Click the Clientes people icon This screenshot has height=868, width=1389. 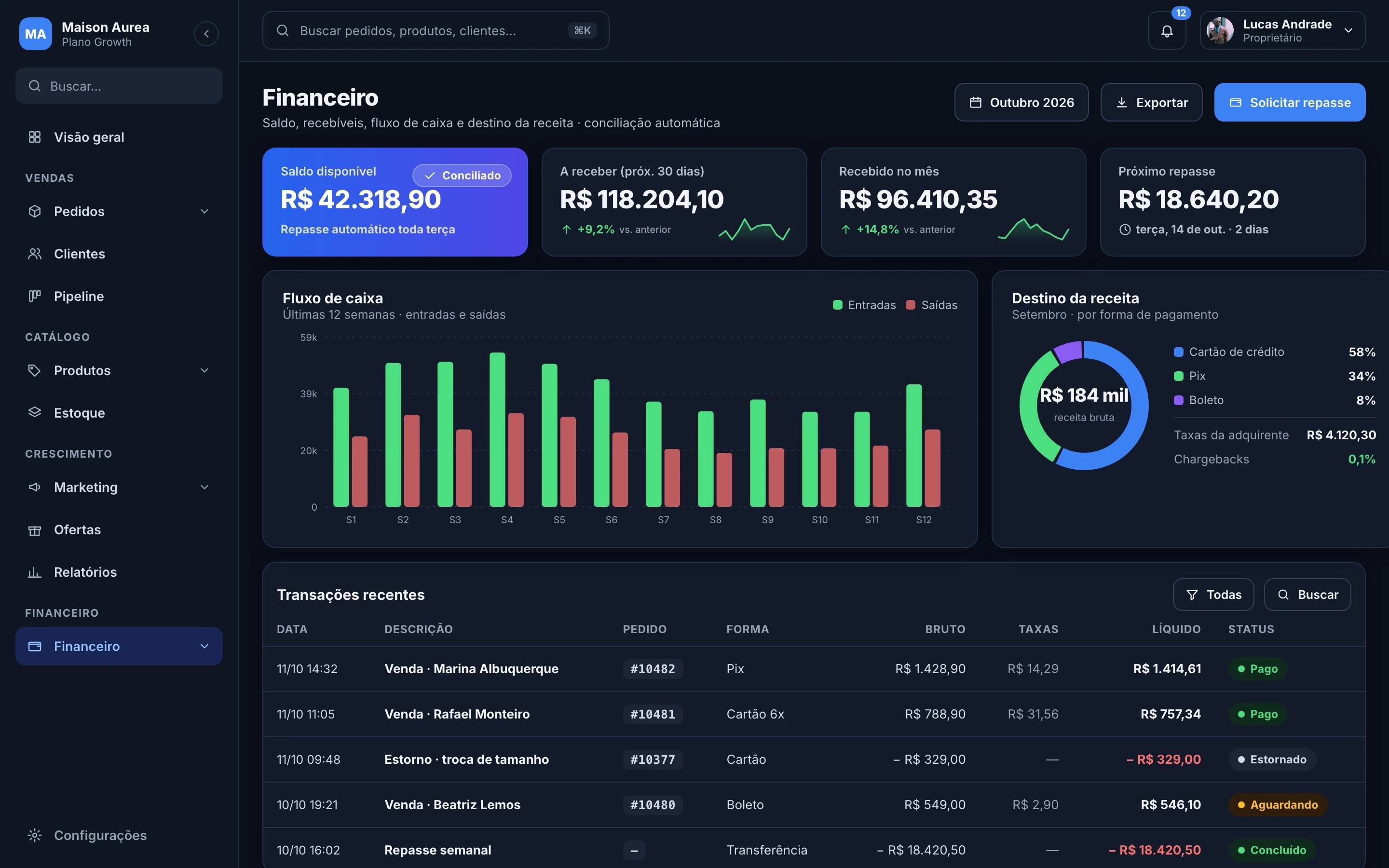pyautogui.click(x=34, y=254)
